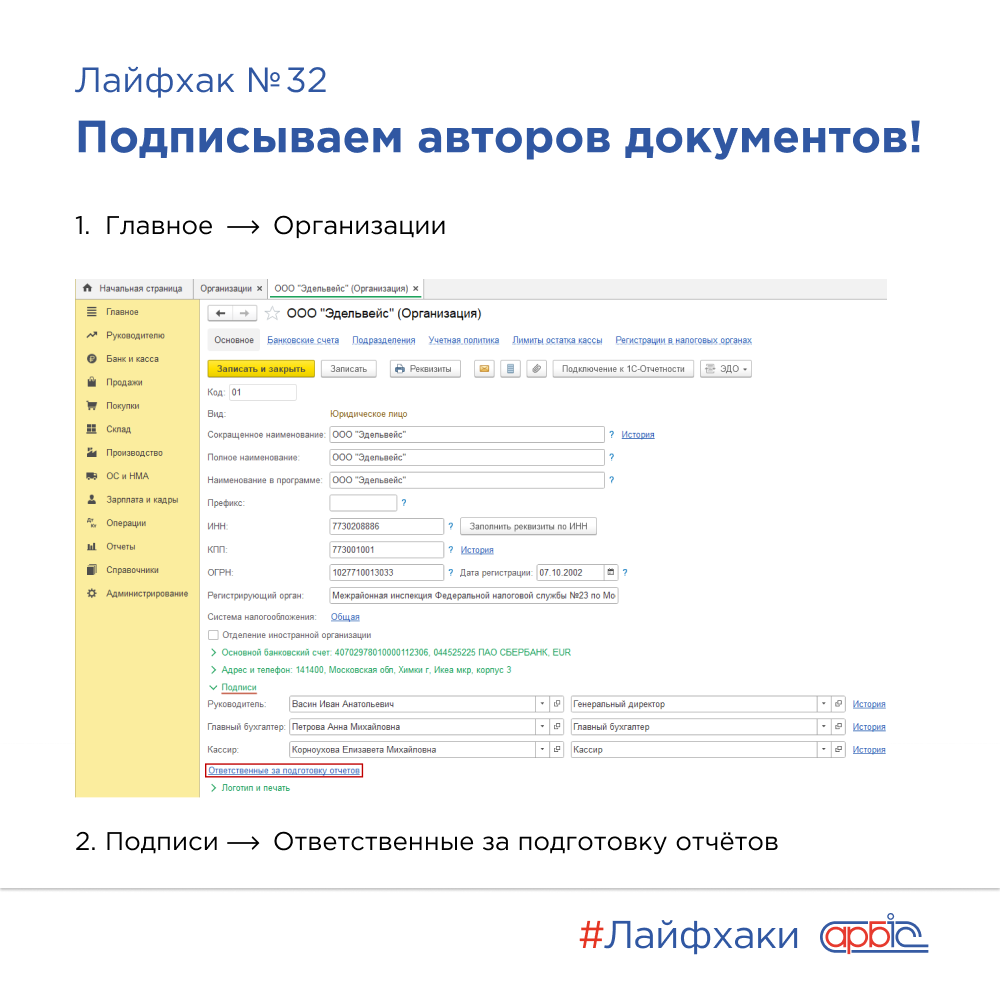Open Руководитель person card icon
The image size is (1000, 1000).
tap(557, 704)
